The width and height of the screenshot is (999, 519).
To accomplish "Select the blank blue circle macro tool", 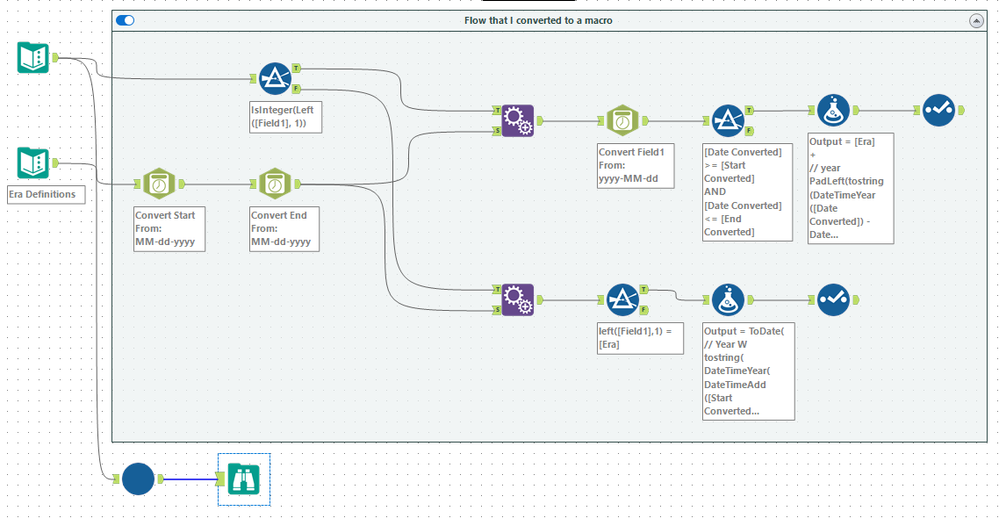I will [138, 479].
